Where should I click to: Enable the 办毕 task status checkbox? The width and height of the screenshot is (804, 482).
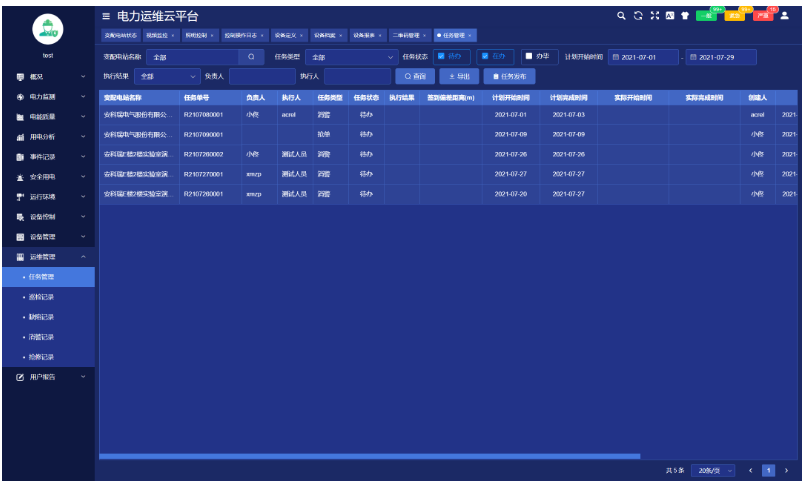pos(529,56)
